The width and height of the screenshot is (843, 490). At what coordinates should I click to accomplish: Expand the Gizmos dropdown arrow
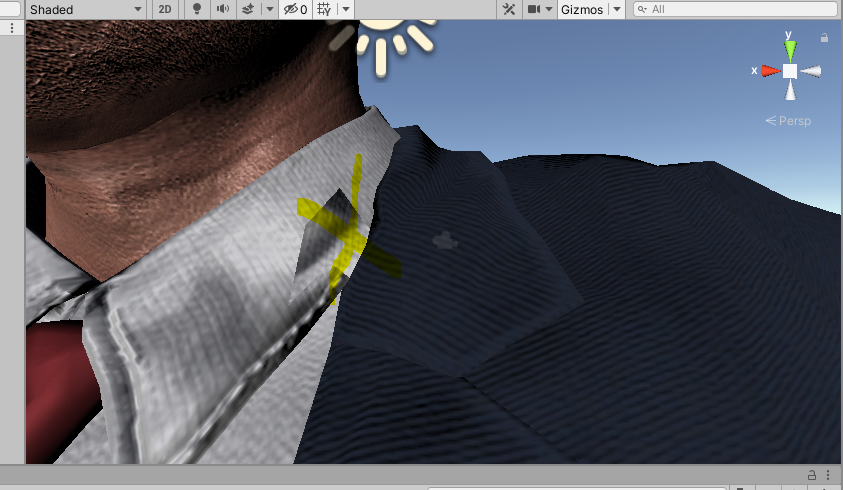(616, 9)
